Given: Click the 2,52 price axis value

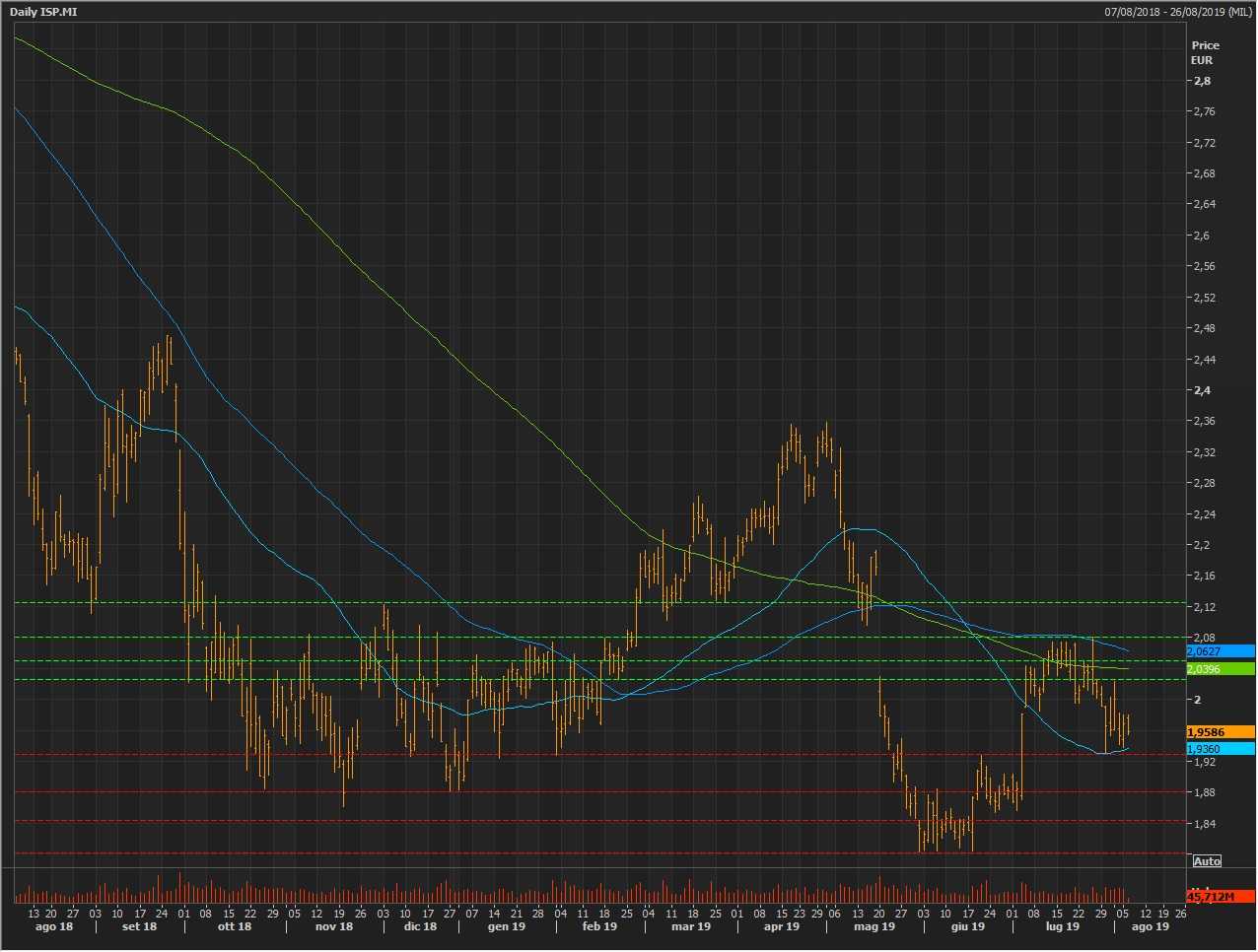Looking at the screenshot, I should [1204, 298].
